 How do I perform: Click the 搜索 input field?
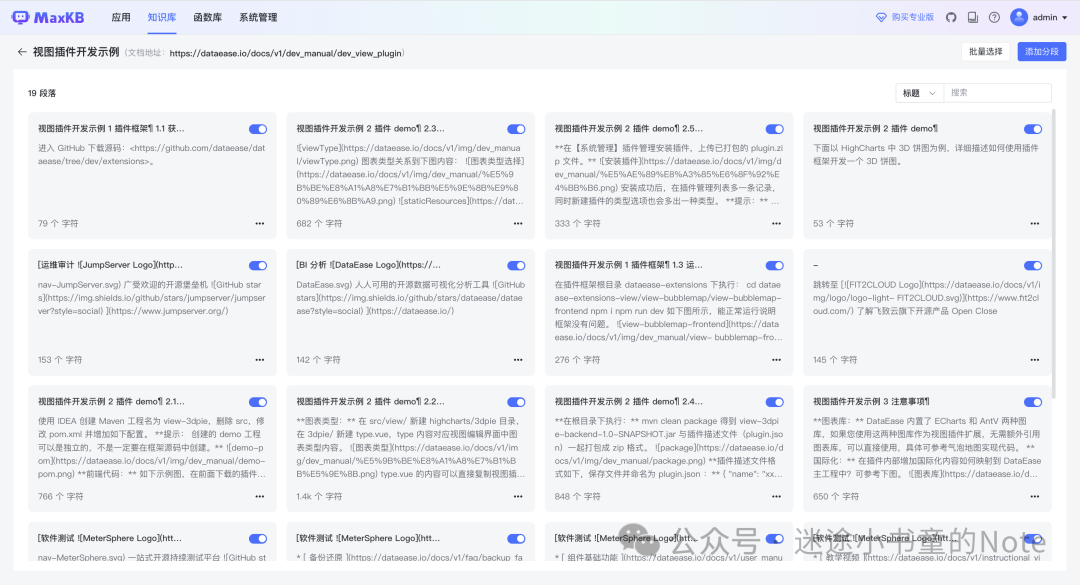point(997,93)
